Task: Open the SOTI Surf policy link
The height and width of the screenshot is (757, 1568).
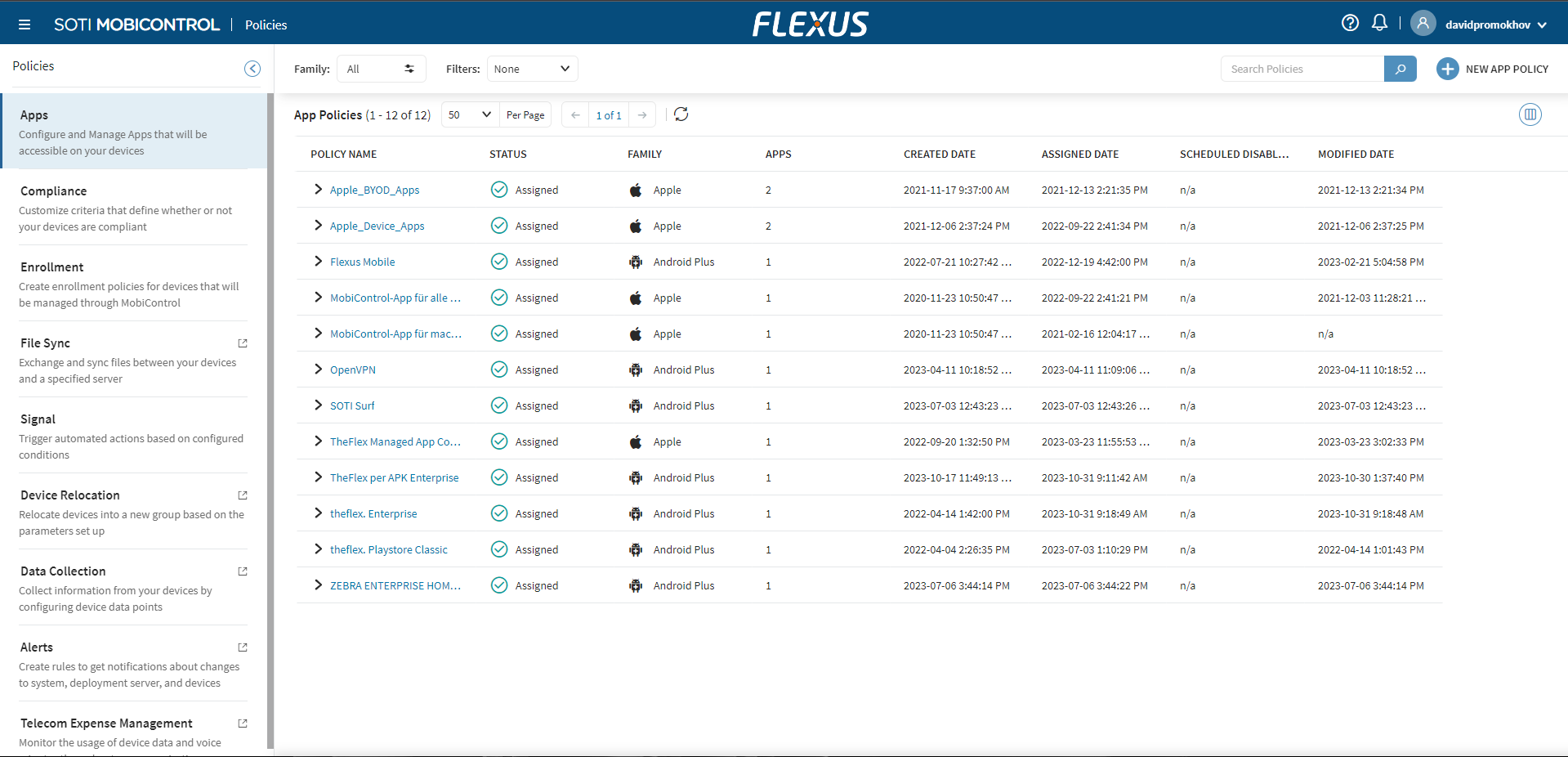Action: click(x=352, y=406)
